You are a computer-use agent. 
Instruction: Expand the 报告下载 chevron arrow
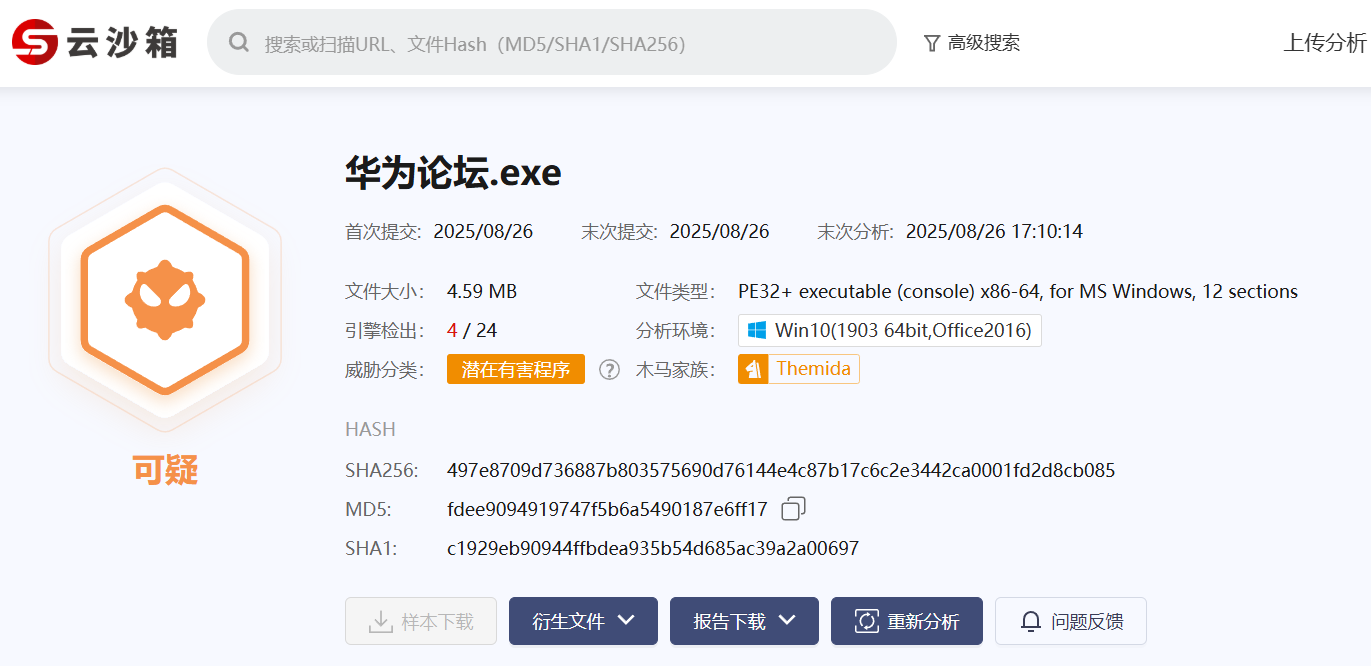coord(787,621)
